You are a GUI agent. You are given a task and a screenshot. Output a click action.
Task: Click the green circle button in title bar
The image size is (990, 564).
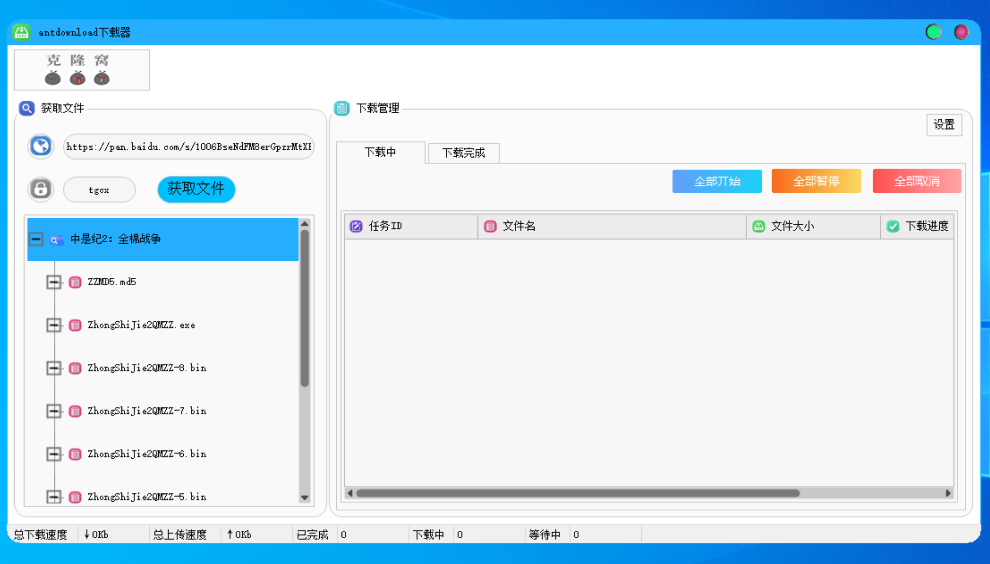pyautogui.click(x=933, y=32)
